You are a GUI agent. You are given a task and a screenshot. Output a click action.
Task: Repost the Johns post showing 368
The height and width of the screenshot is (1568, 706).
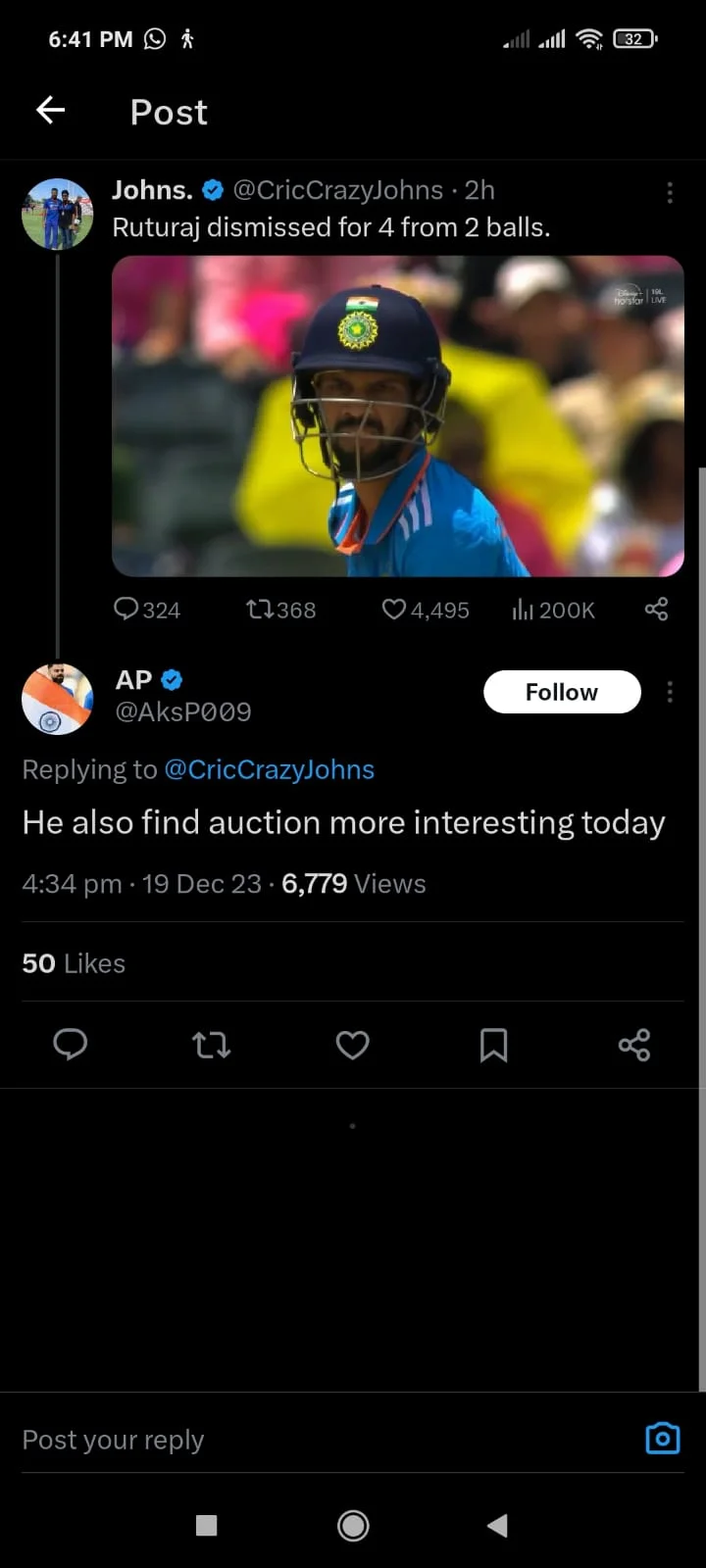(280, 610)
